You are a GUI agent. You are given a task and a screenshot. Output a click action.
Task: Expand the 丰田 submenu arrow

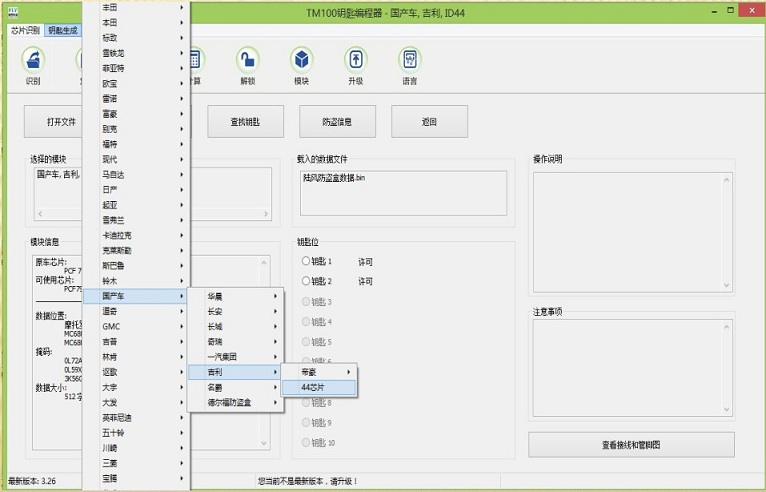coord(181,7)
